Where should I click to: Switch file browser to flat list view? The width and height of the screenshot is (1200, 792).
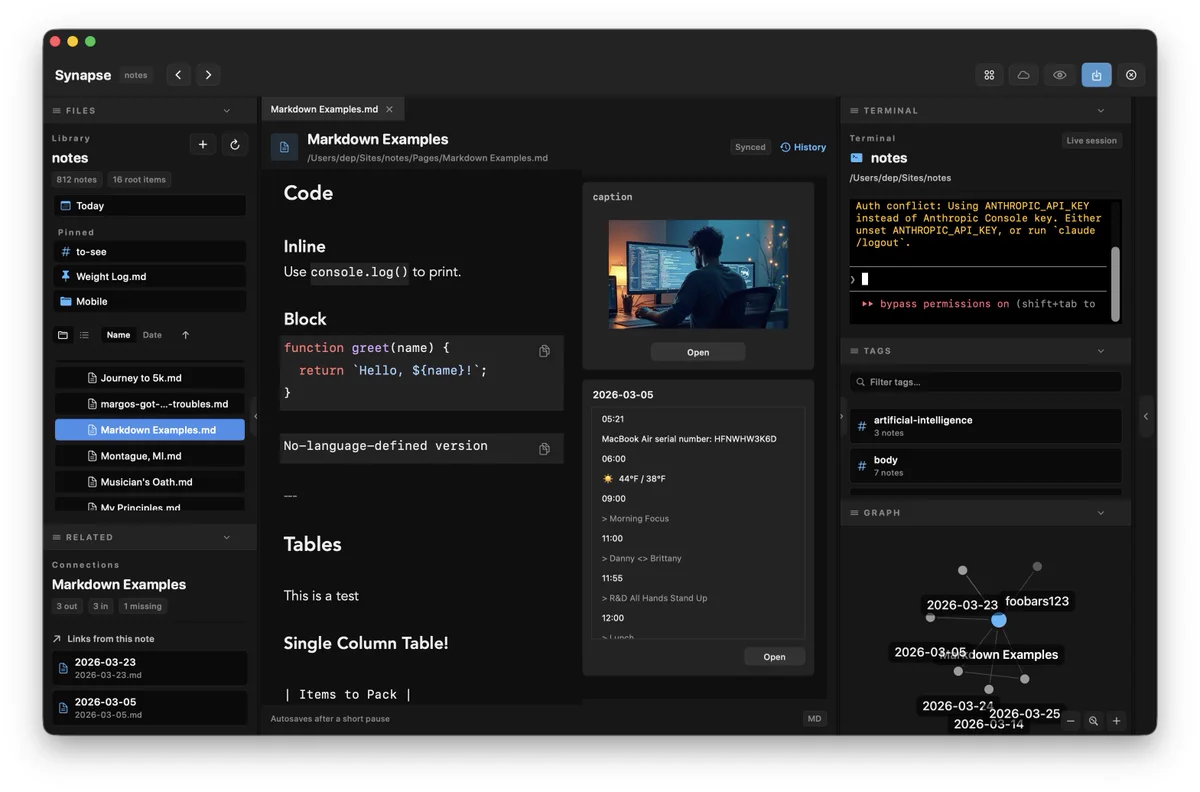point(85,335)
